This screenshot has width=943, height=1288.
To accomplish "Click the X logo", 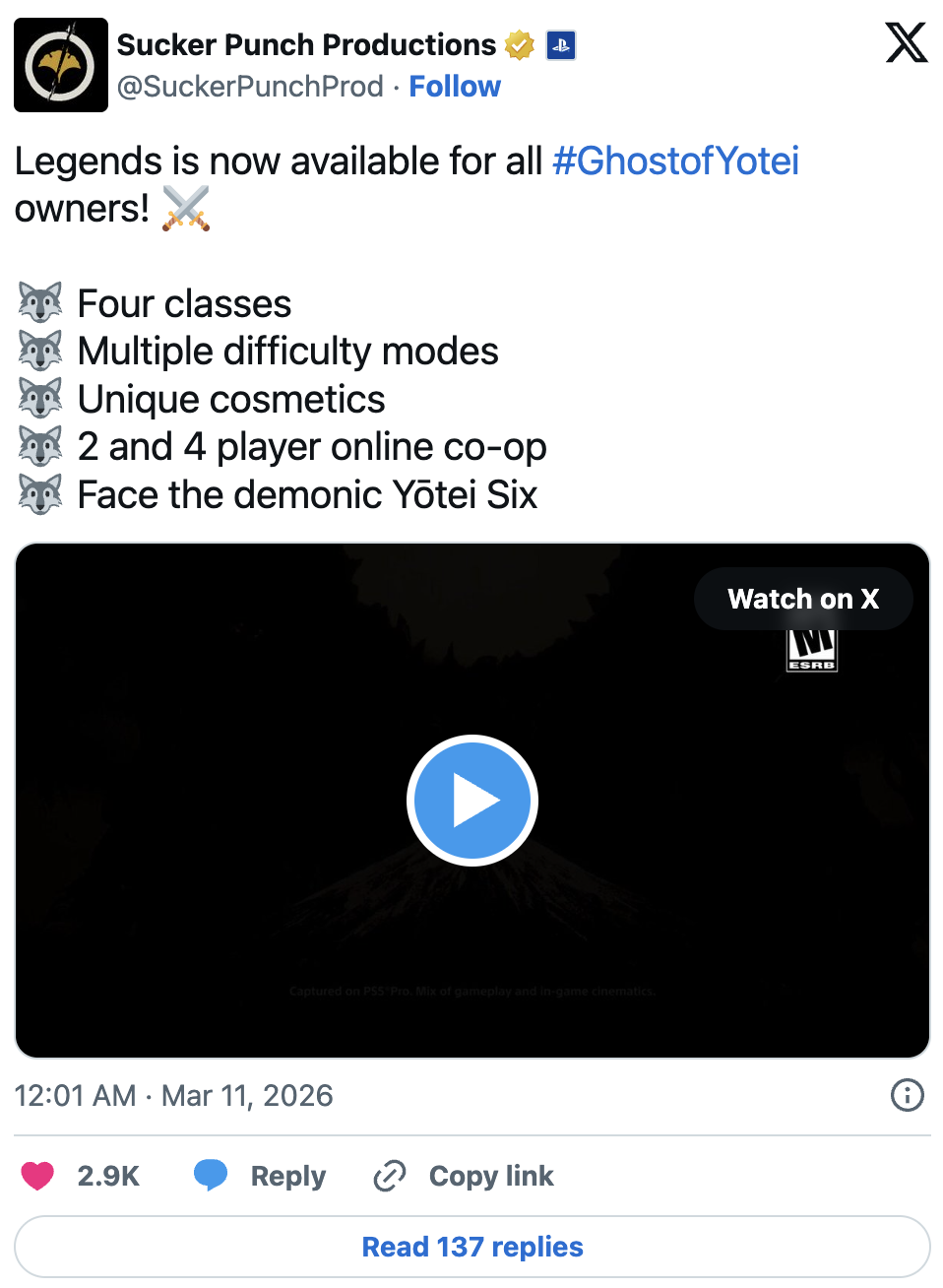I will (906, 43).
